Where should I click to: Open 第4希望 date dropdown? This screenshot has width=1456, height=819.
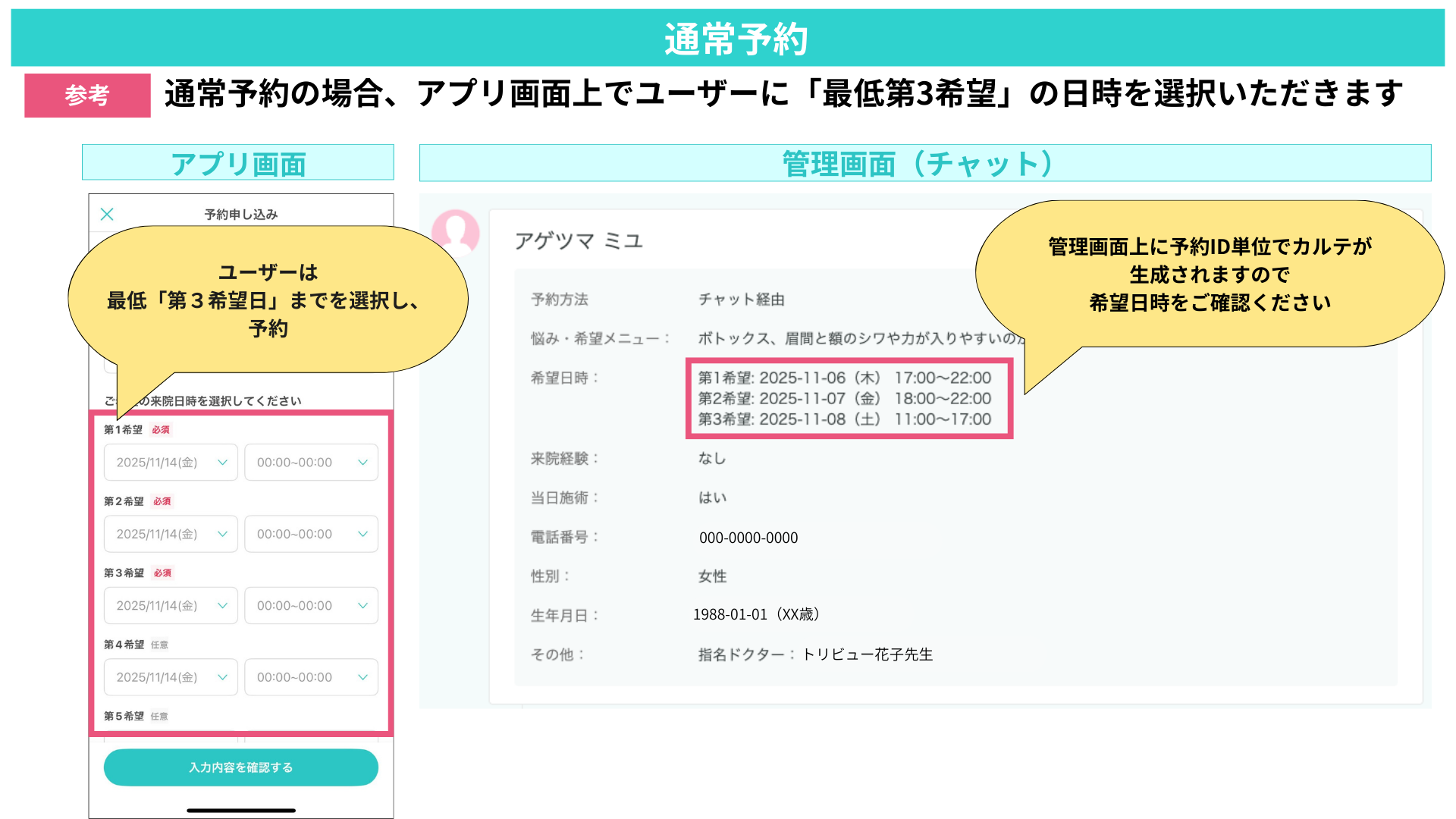[171, 677]
